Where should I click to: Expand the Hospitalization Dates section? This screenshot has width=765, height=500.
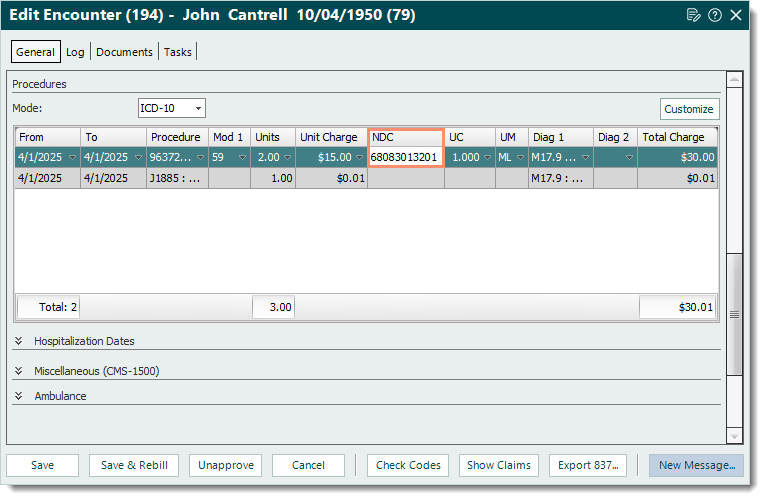coord(20,341)
